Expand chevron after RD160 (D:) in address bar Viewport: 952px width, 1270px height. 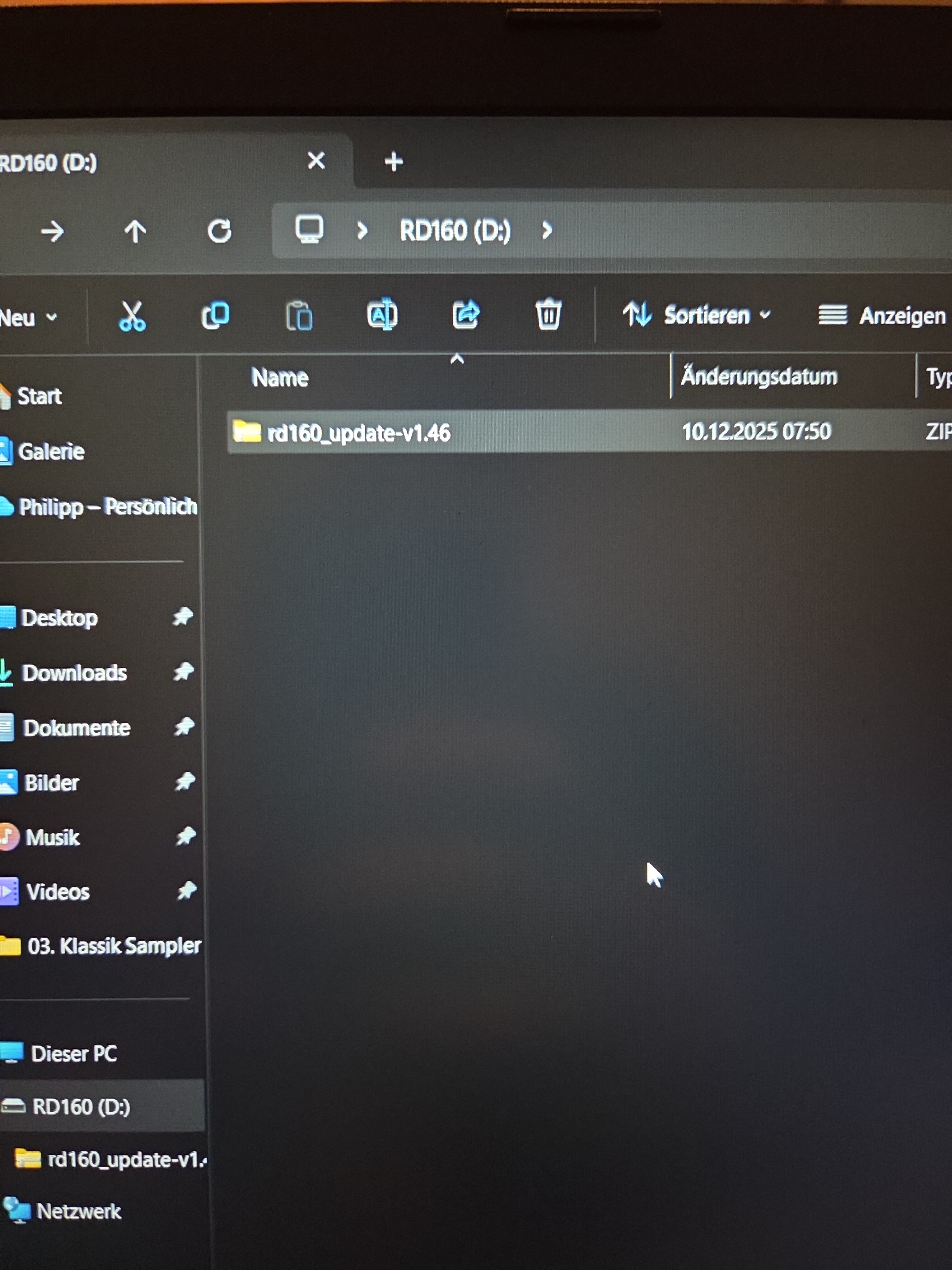coord(547,231)
